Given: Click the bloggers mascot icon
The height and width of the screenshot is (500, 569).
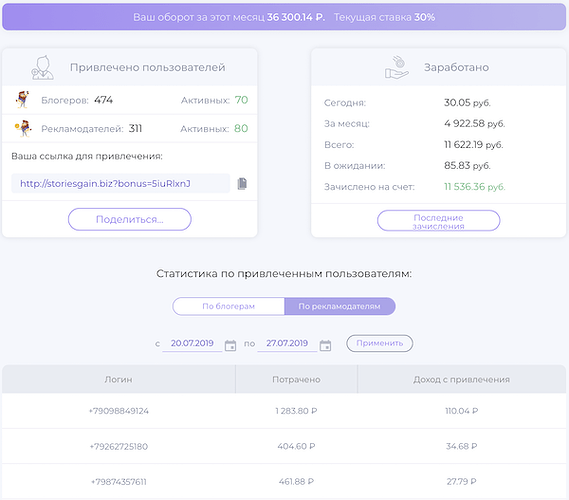Looking at the screenshot, I should (22, 100).
